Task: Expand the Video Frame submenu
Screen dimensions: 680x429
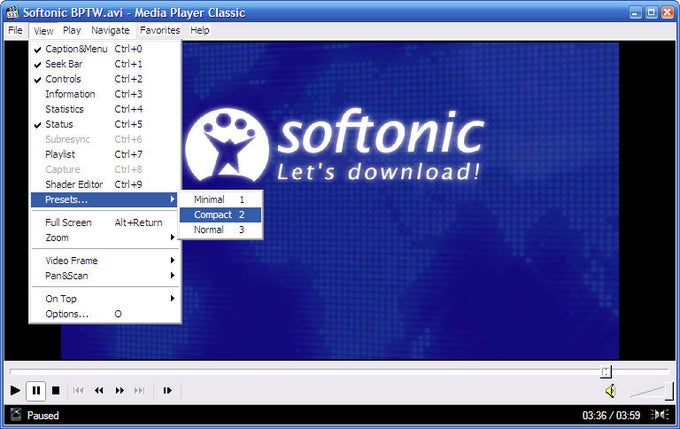Action: (x=105, y=261)
